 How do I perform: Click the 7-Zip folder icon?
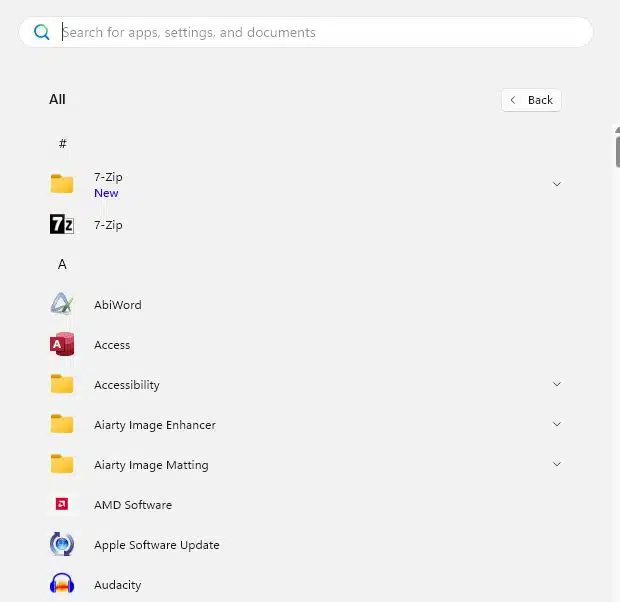(x=62, y=184)
